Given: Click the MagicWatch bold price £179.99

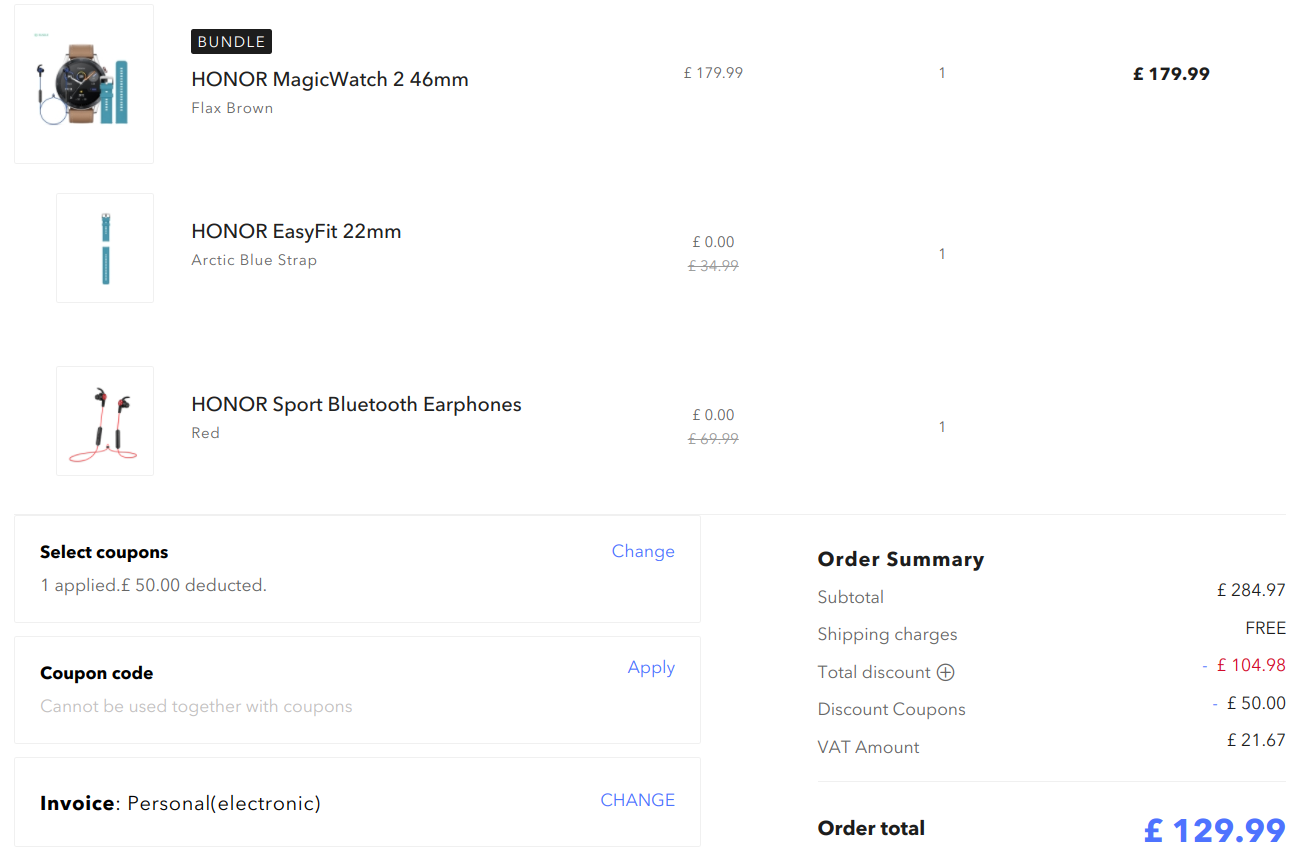Looking at the screenshot, I should [x=1171, y=73].
